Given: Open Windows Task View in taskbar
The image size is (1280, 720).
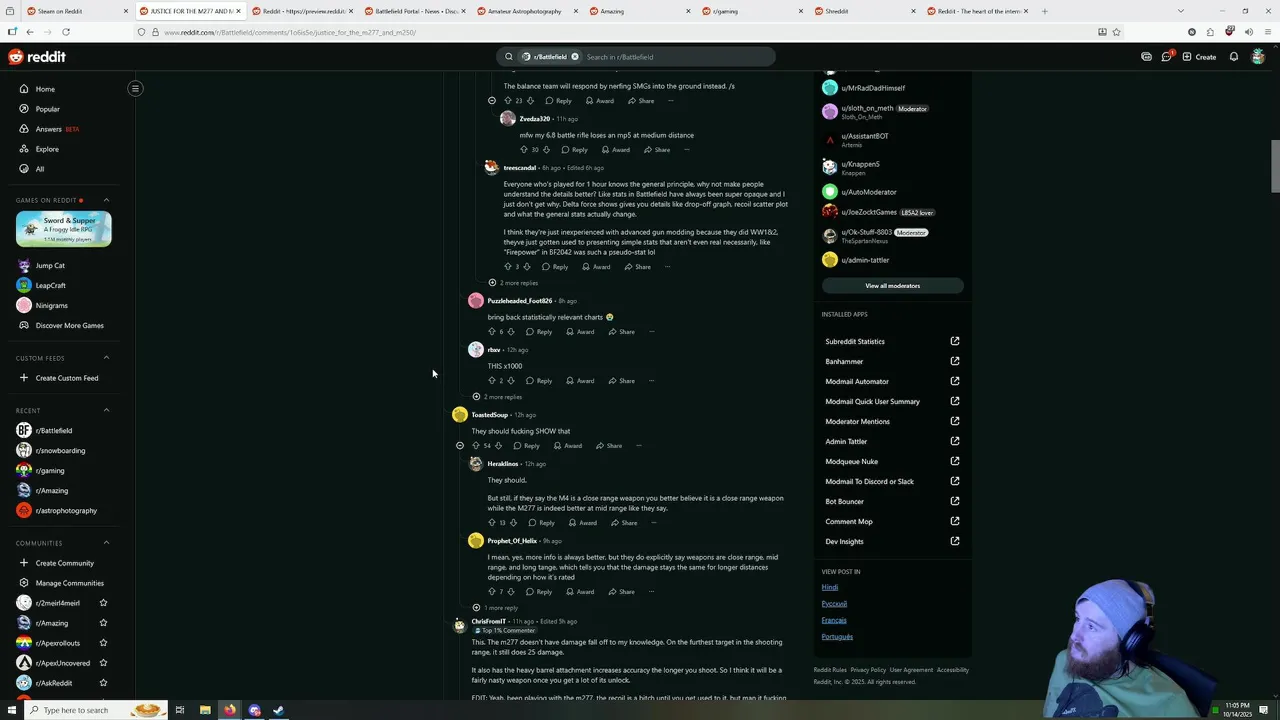Looking at the screenshot, I should tap(180, 710).
